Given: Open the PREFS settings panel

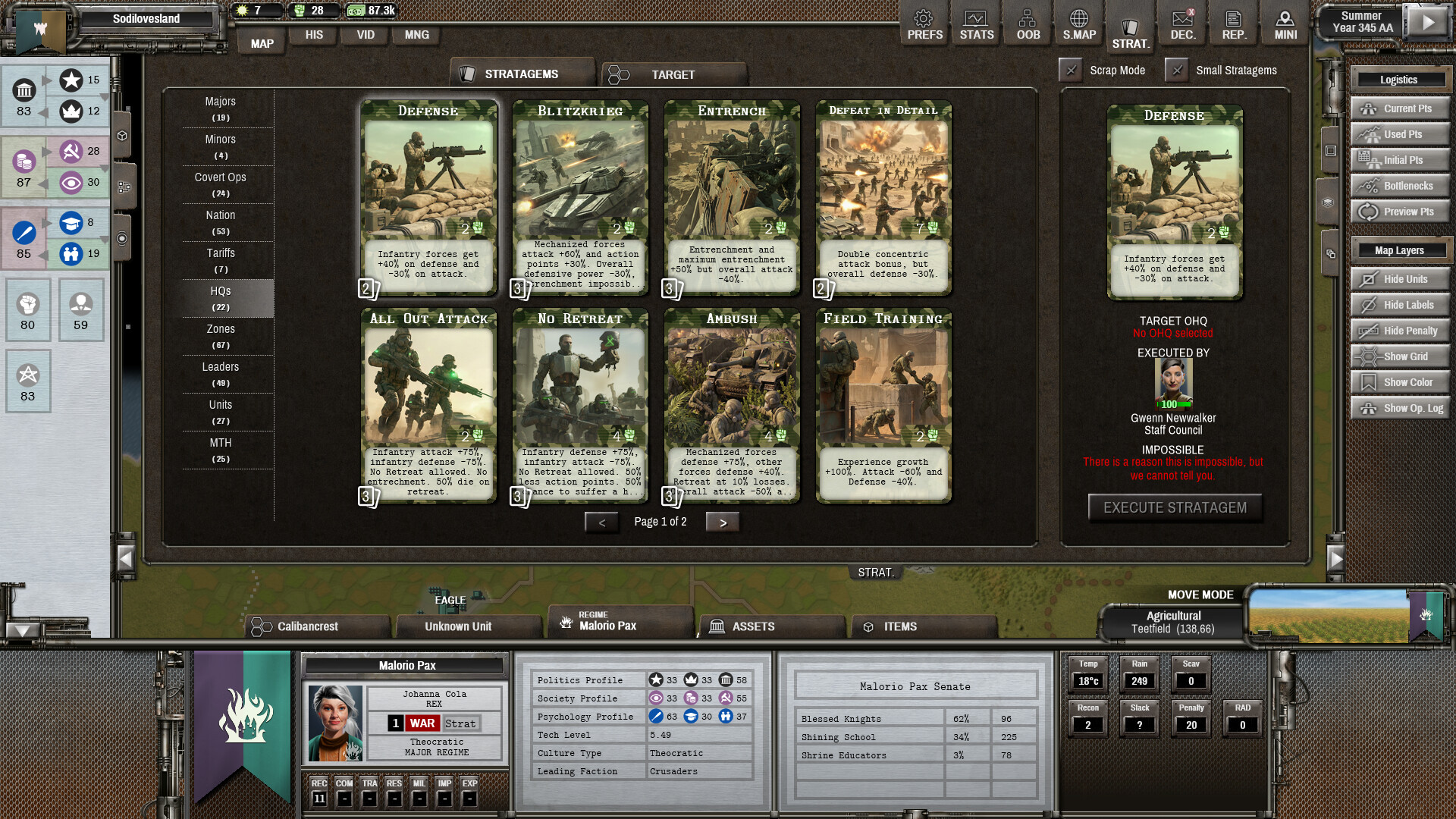Looking at the screenshot, I should [924, 24].
